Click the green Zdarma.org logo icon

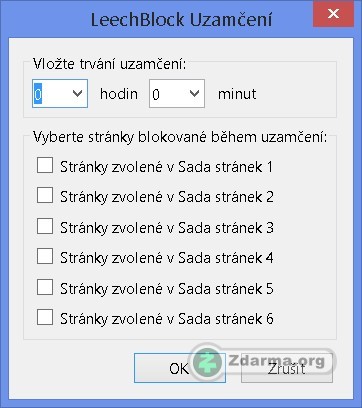(x=208, y=363)
